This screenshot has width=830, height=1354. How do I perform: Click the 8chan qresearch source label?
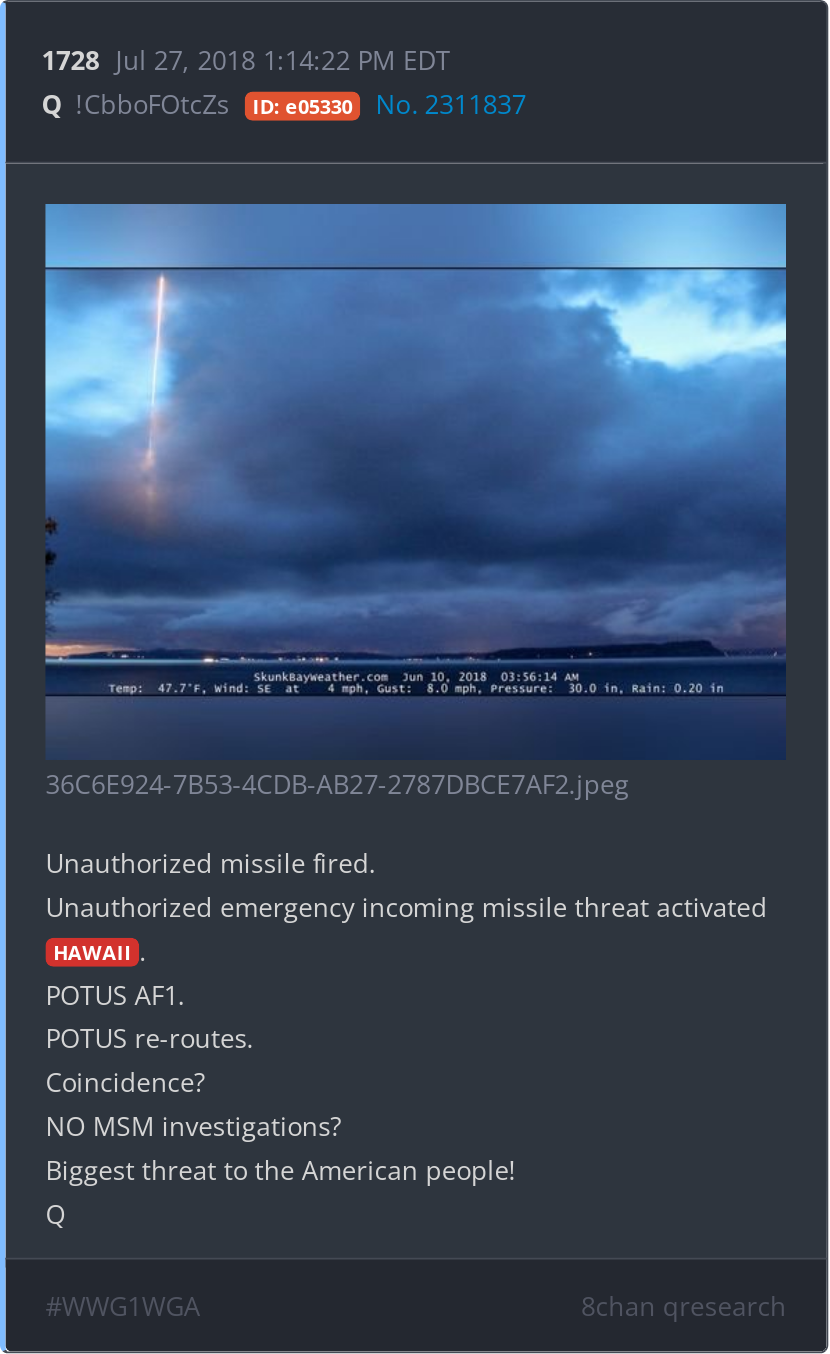[x=683, y=1306]
